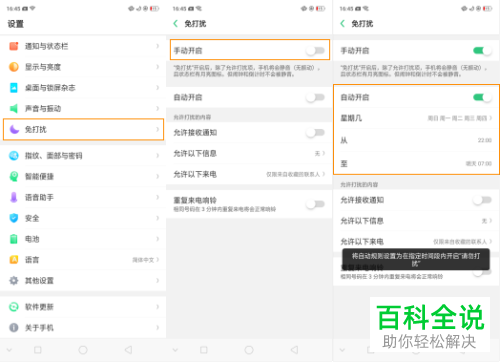This screenshot has height=362, width=500.
Task: Tap the purple moon 免打扰 icon
Action: (x=14, y=129)
